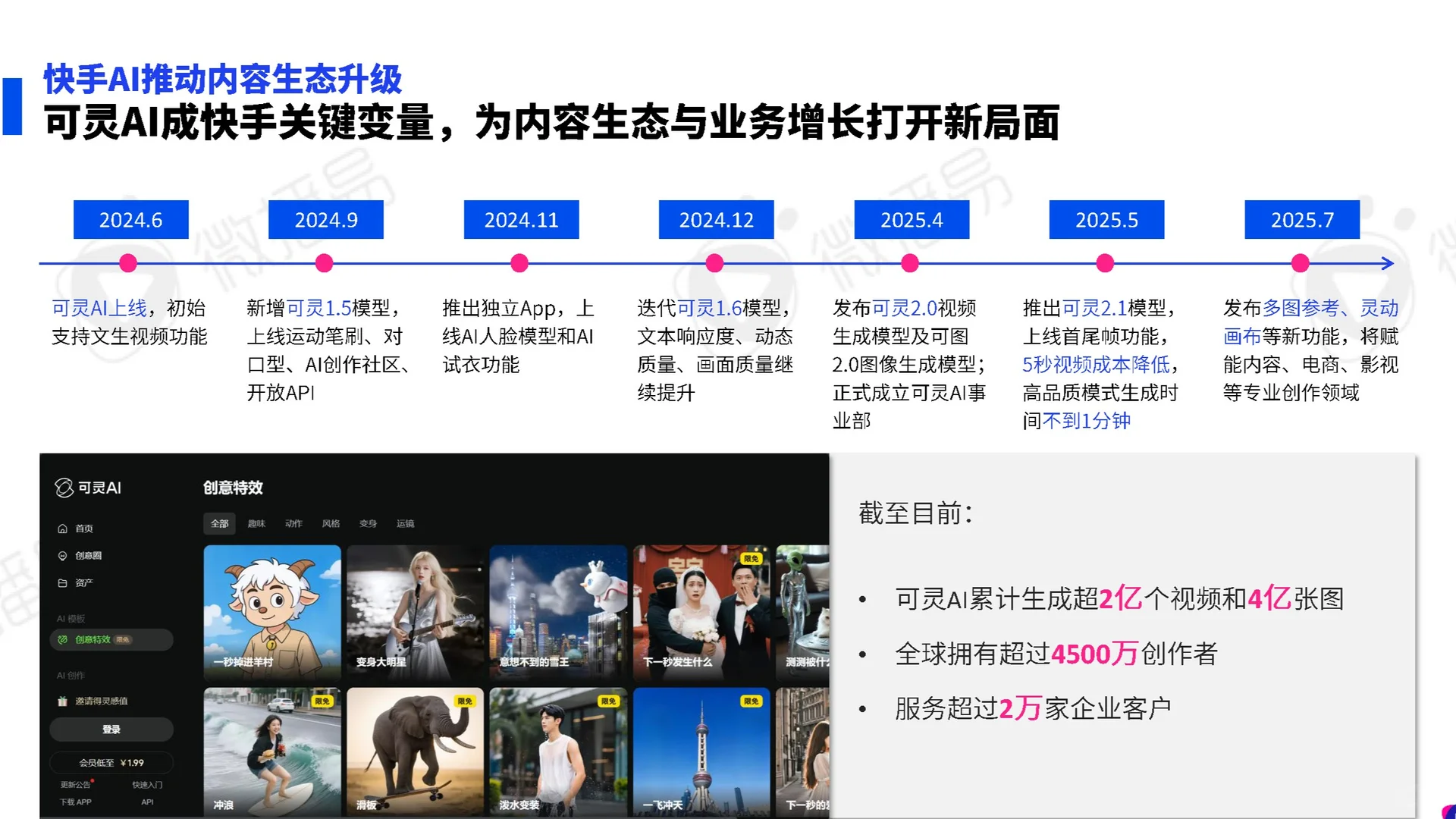Click the 可灵1.6 highlighted text
The image size is (1456, 819).
tap(709, 309)
